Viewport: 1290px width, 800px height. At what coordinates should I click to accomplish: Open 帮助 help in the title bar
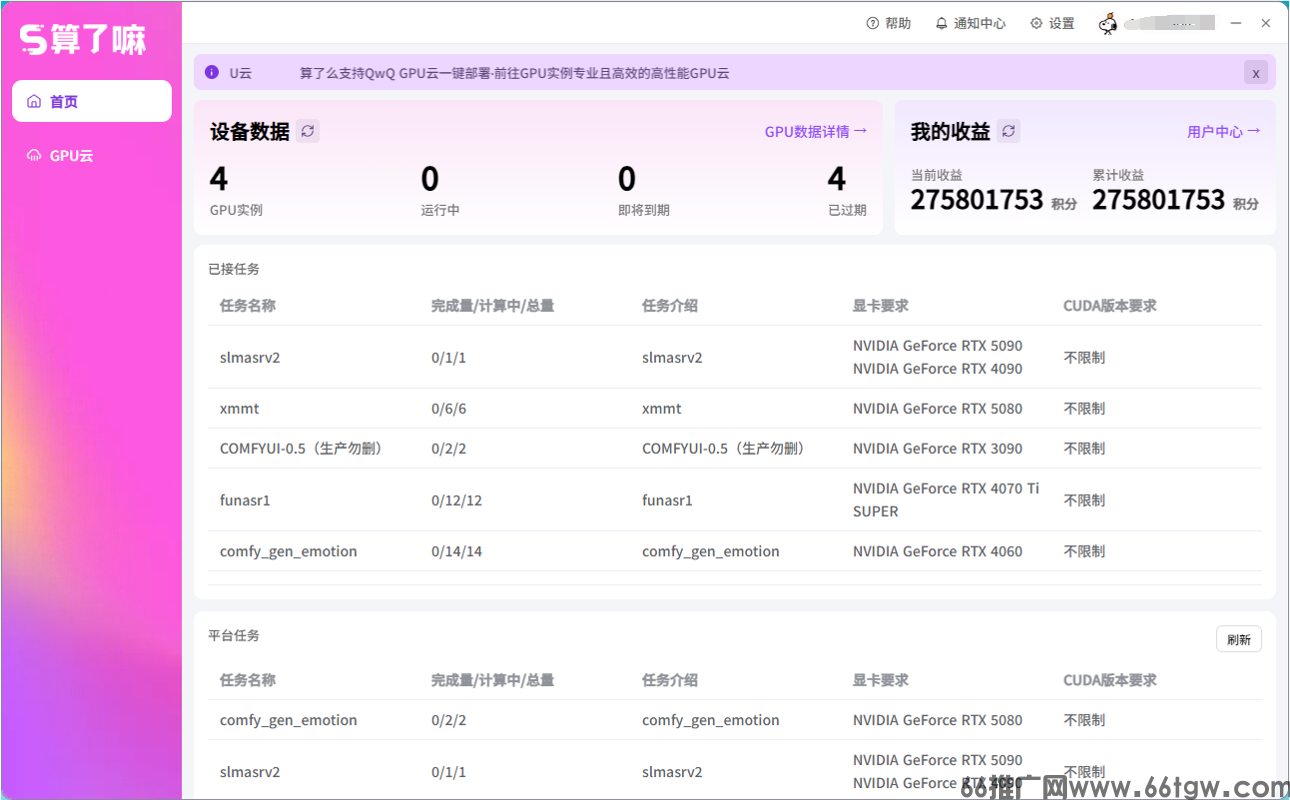point(889,23)
